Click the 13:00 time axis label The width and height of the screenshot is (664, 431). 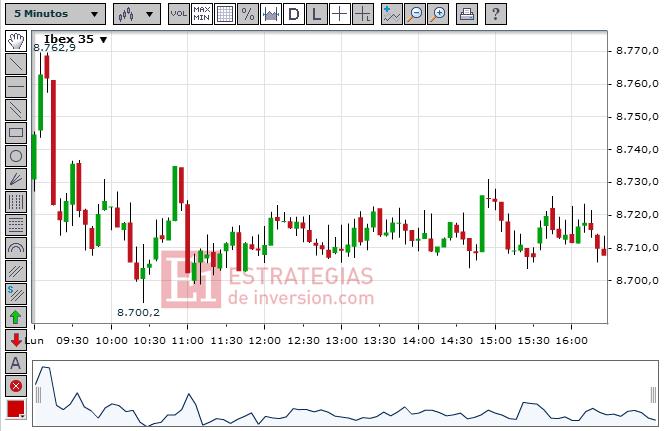[341, 341]
